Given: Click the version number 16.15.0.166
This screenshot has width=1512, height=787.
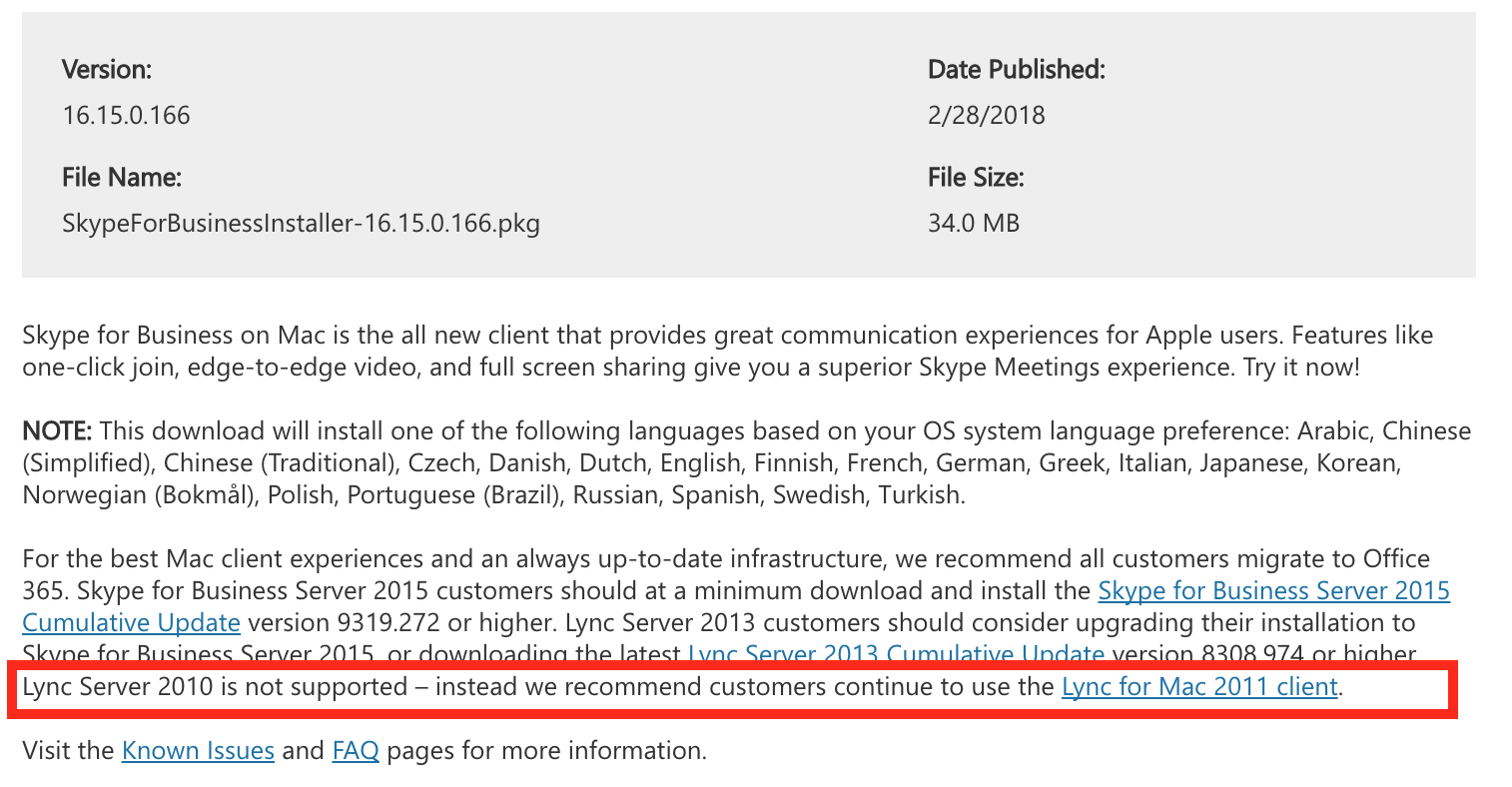Looking at the screenshot, I should tap(126, 115).
